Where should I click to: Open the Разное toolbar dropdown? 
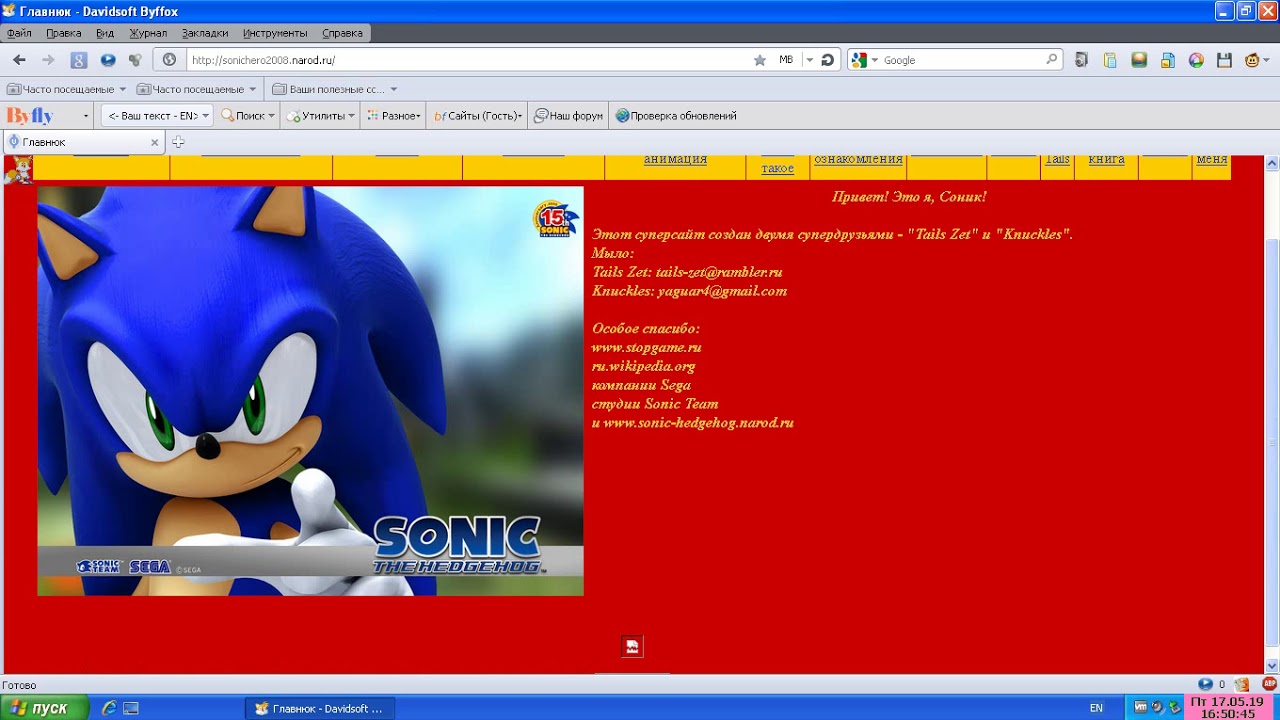click(394, 116)
